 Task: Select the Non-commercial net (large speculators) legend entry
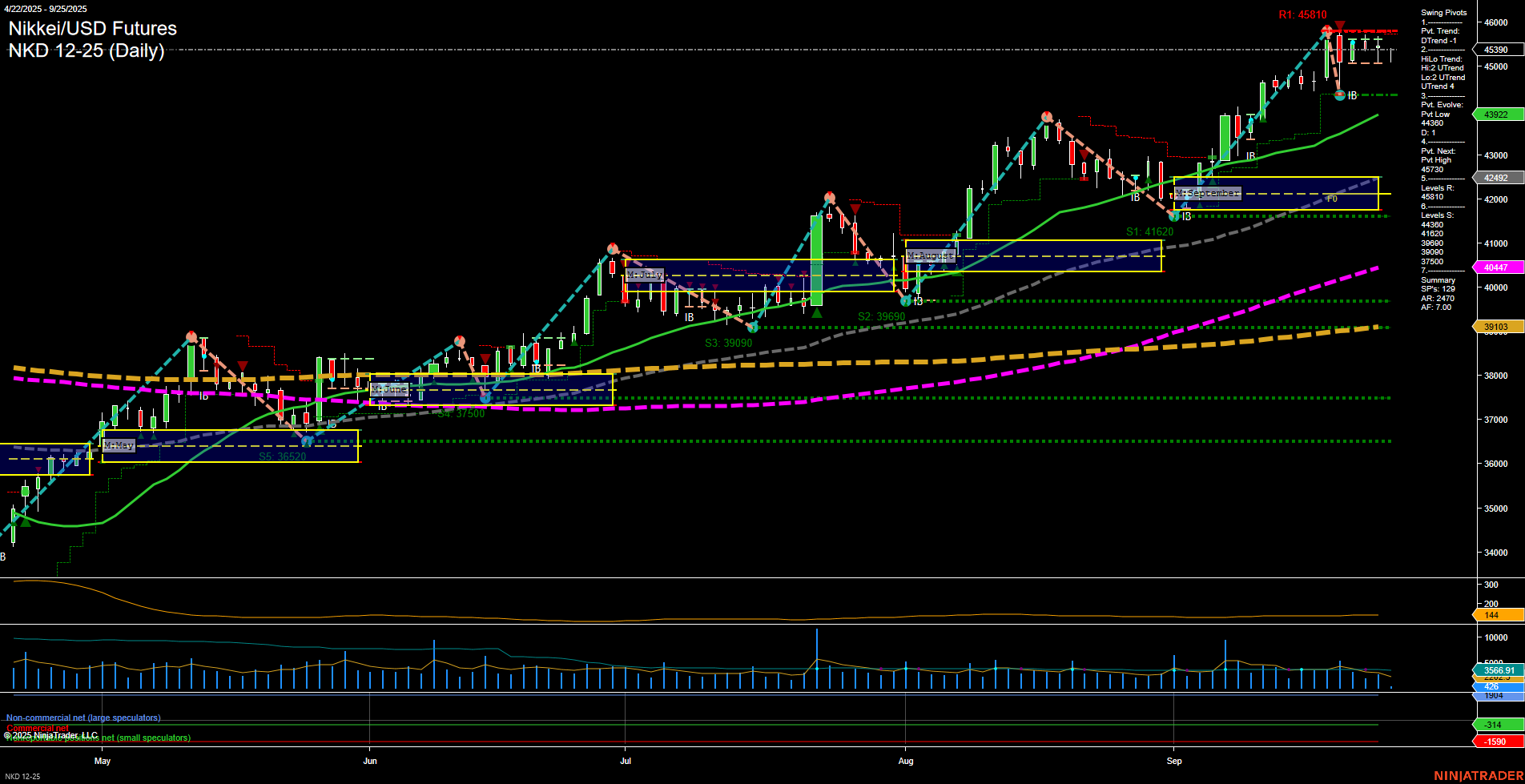click(82, 718)
